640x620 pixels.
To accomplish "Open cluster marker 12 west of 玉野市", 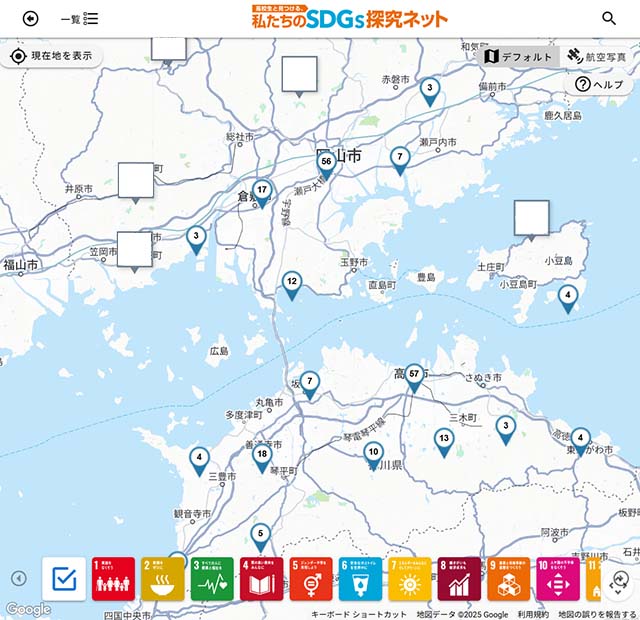I will tap(292, 286).
